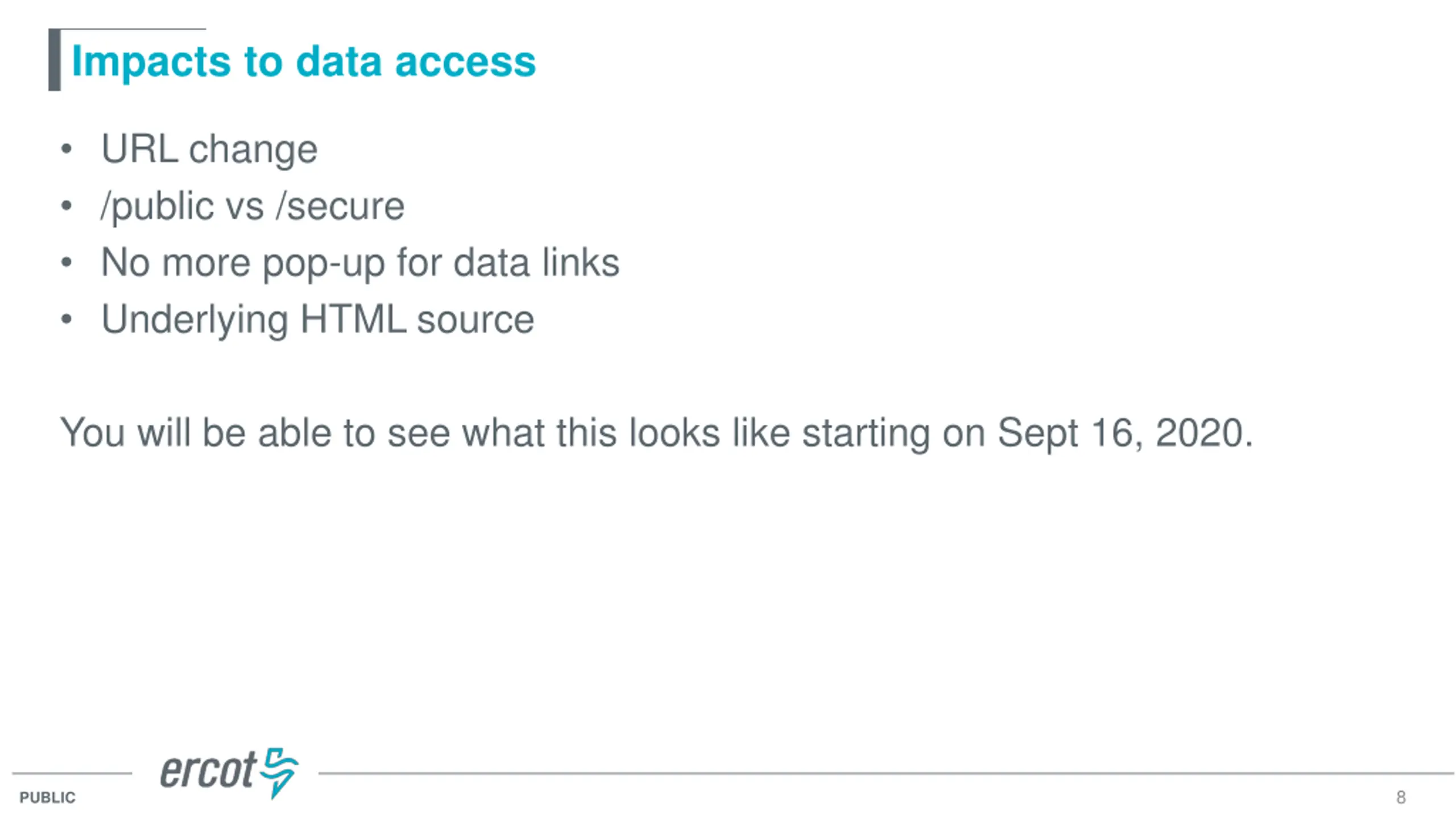Click the word HTML in the last bullet
Viewport: 1456px width, 819px height.
coord(353,320)
